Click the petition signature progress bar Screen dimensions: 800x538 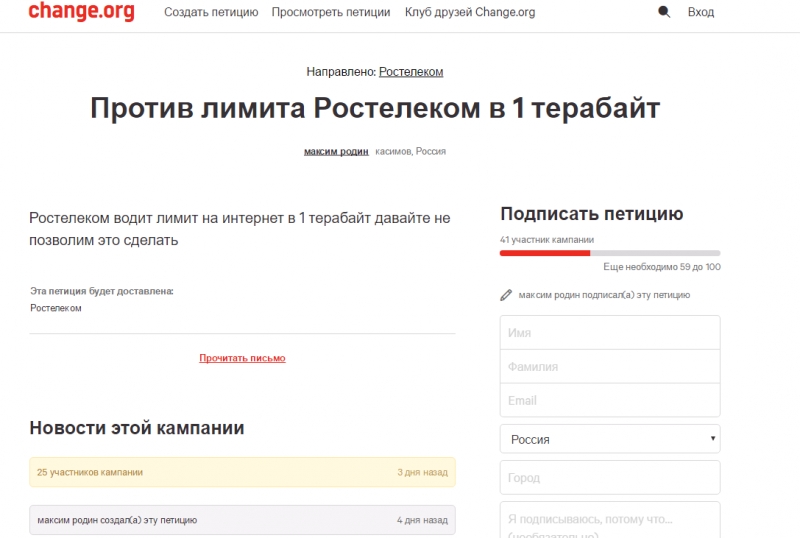click(x=610, y=253)
